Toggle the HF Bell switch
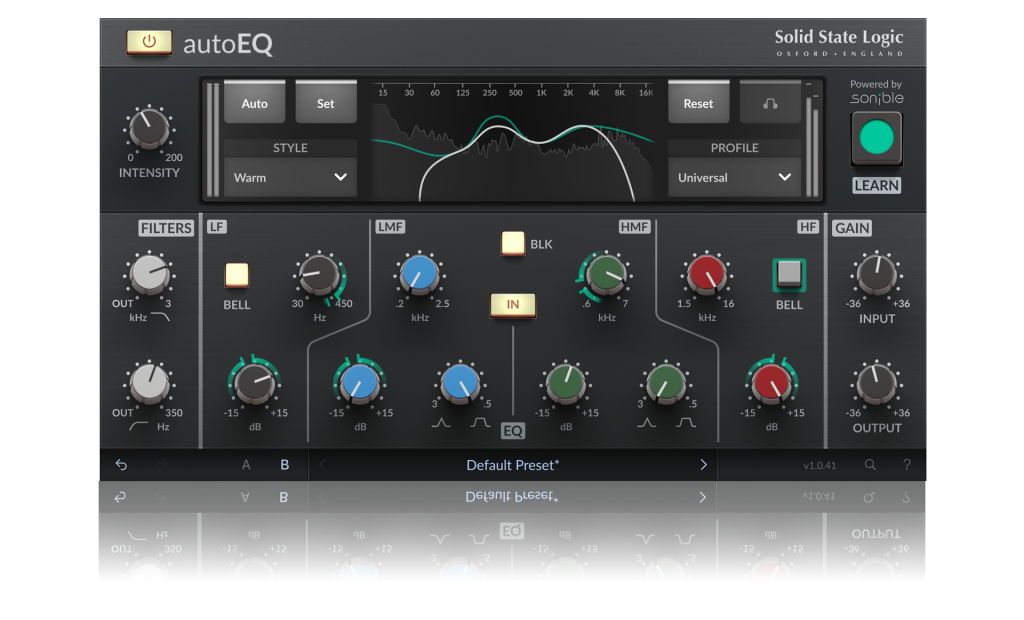The height and width of the screenshot is (620, 1024). click(789, 274)
